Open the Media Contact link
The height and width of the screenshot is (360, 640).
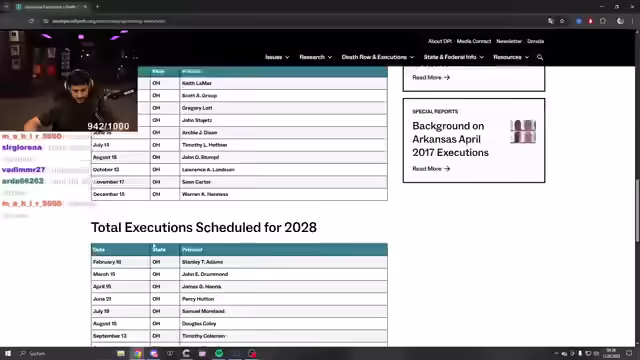click(473, 41)
